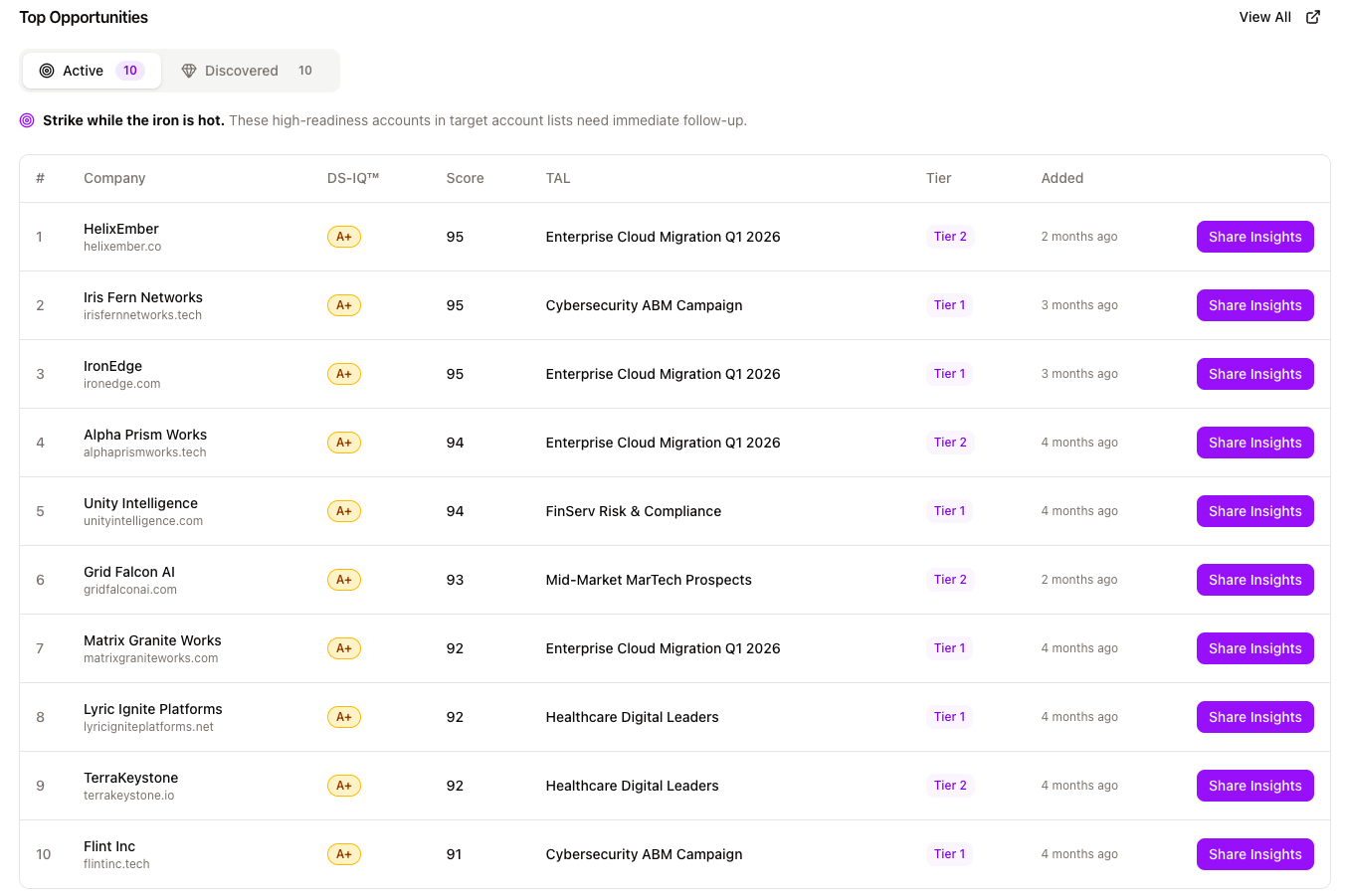
Task: Click the Added column header
Action: (x=1062, y=178)
